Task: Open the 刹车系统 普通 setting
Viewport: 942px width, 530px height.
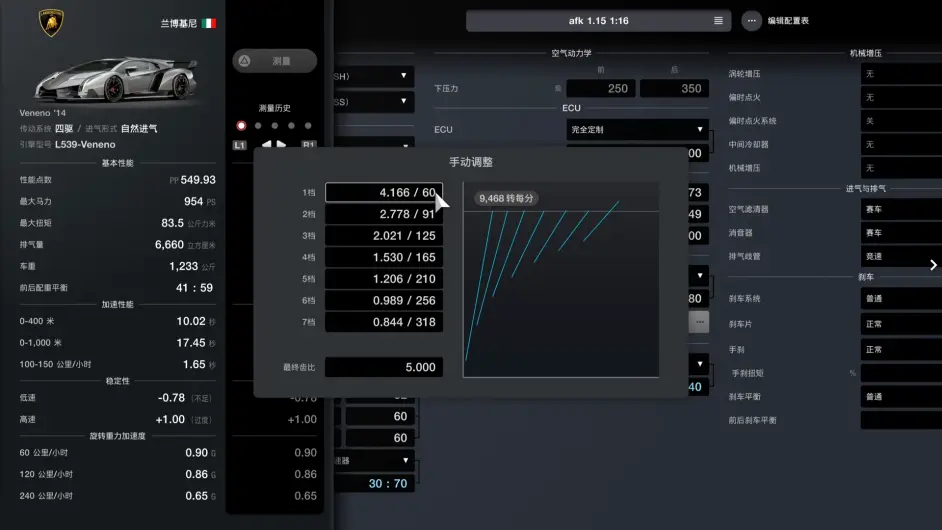Action: coord(901,299)
